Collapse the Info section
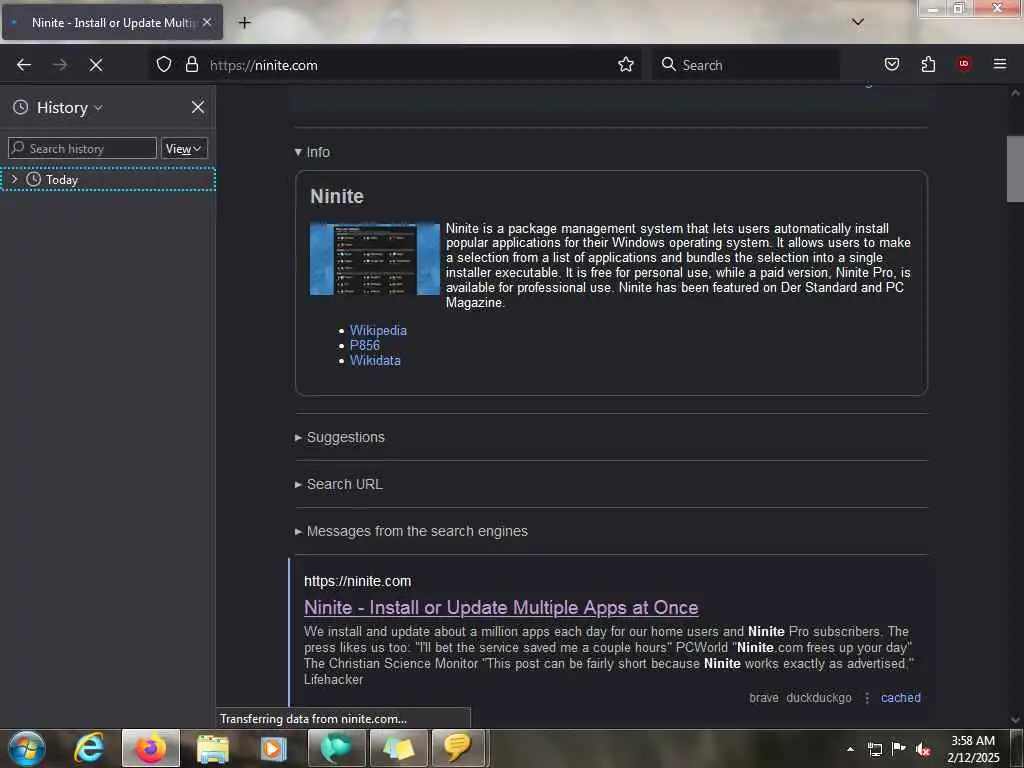This screenshot has height=768, width=1024. pyautogui.click(x=312, y=152)
